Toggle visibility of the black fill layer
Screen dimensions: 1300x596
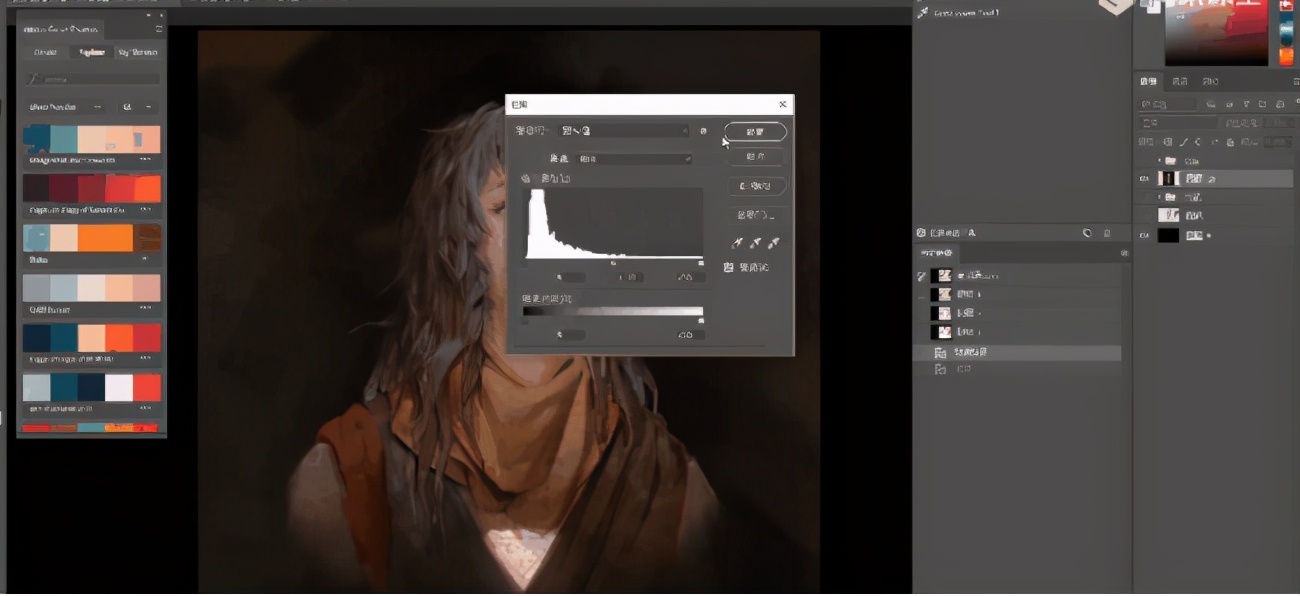point(1145,235)
